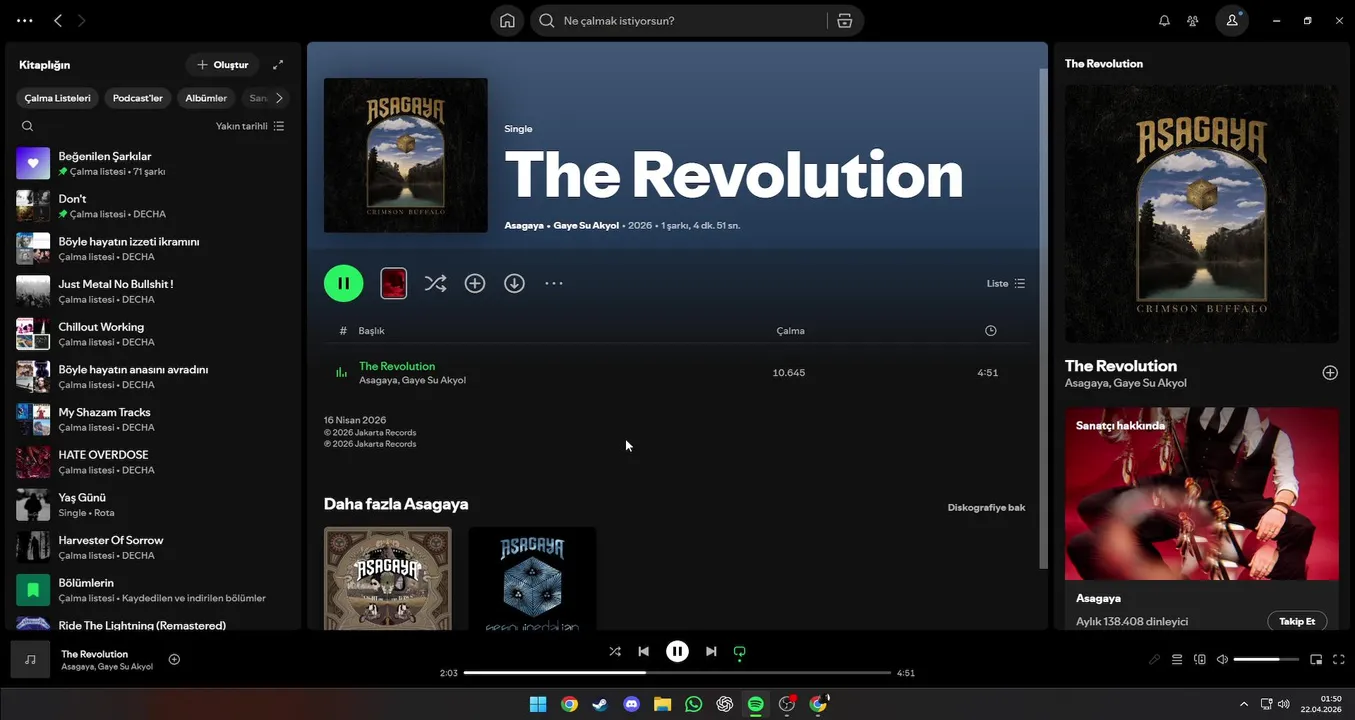Open Steam from the taskbar
The height and width of the screenshot is (720, 1355).
[600, 704]
